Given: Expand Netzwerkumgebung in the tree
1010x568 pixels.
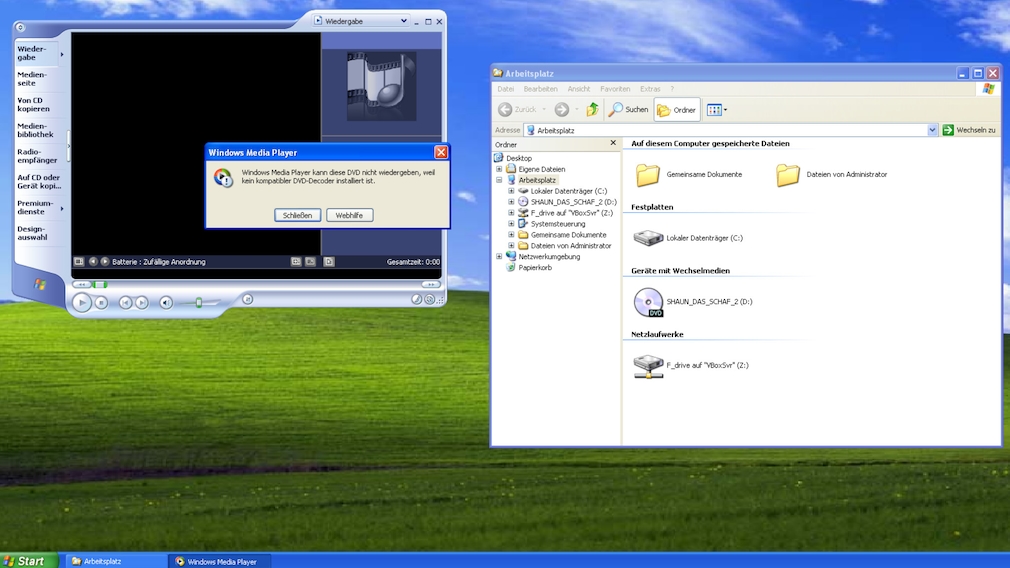Looking at the screenshot, I should tap(499, 256).
